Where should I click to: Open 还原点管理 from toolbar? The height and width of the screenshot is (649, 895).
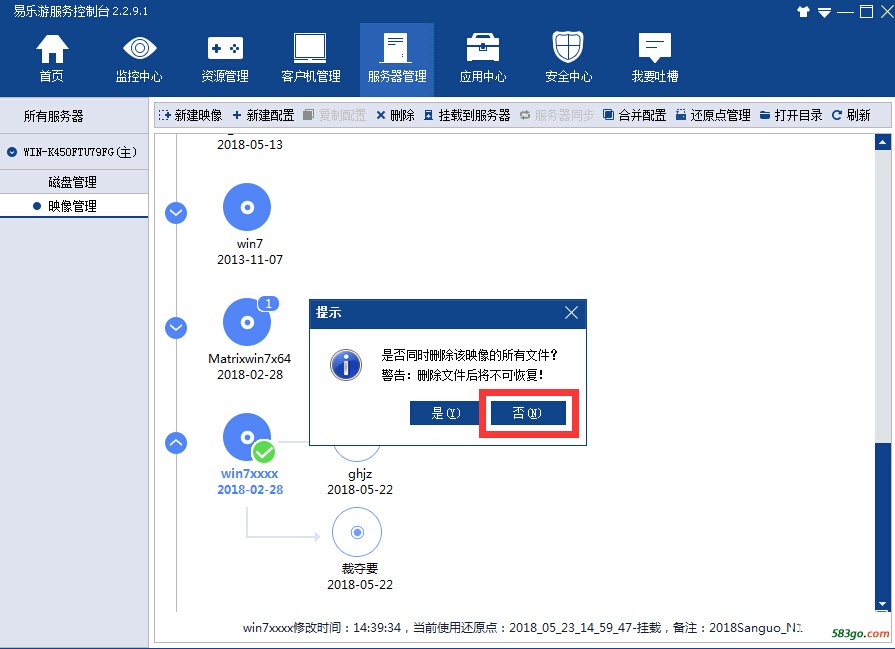pyautogui.click(x=713, y=115)
